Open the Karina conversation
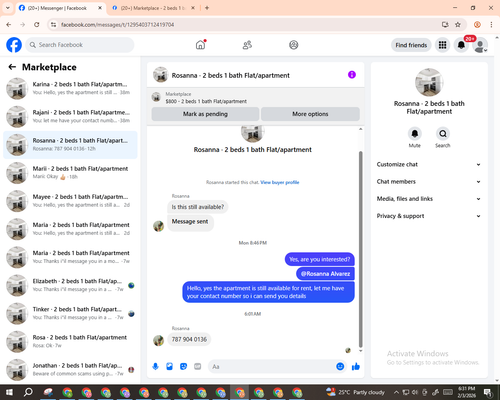This screenshot has height=400, width=500. [x=70, y=88]
